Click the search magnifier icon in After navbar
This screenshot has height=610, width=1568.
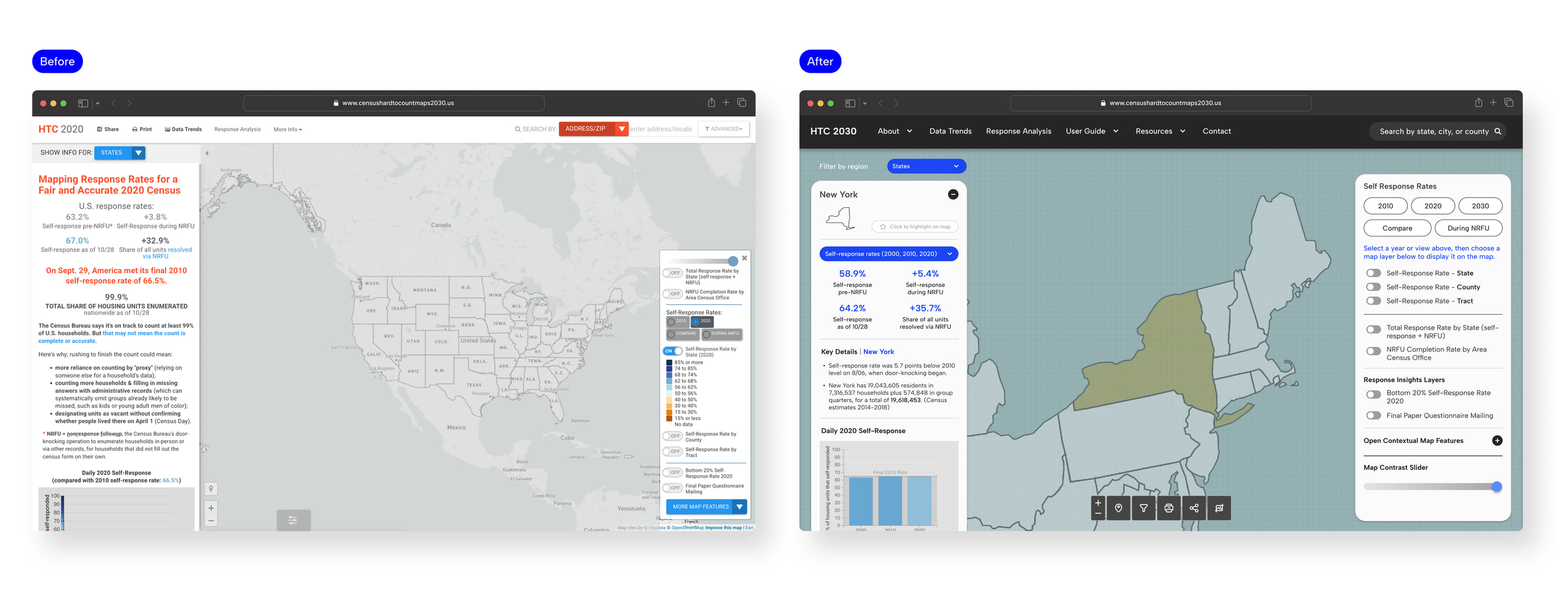coord(1497,131)
